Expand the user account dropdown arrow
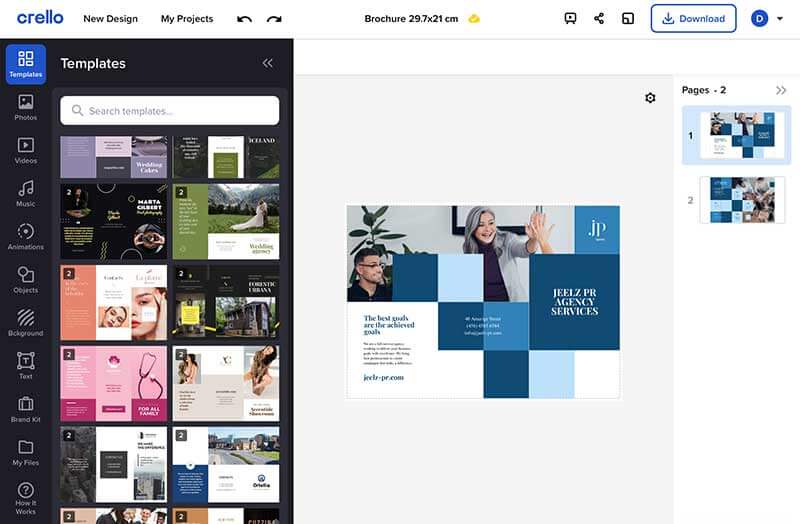 coord(780,19)
